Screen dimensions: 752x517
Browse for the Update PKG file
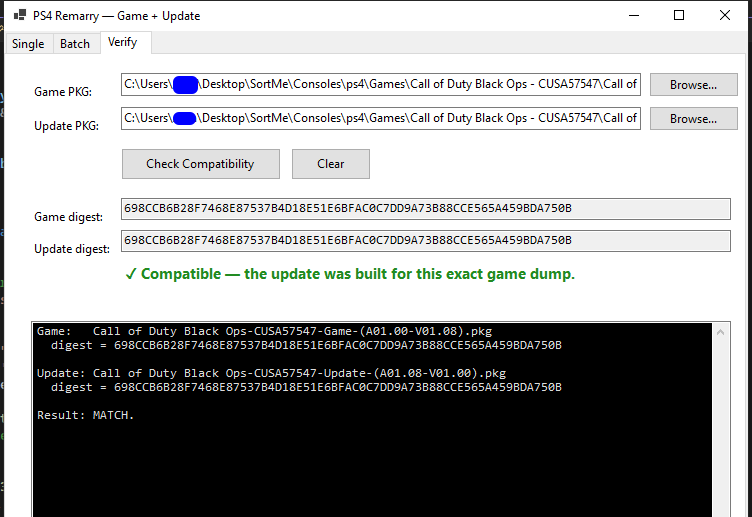click(693, 118)
